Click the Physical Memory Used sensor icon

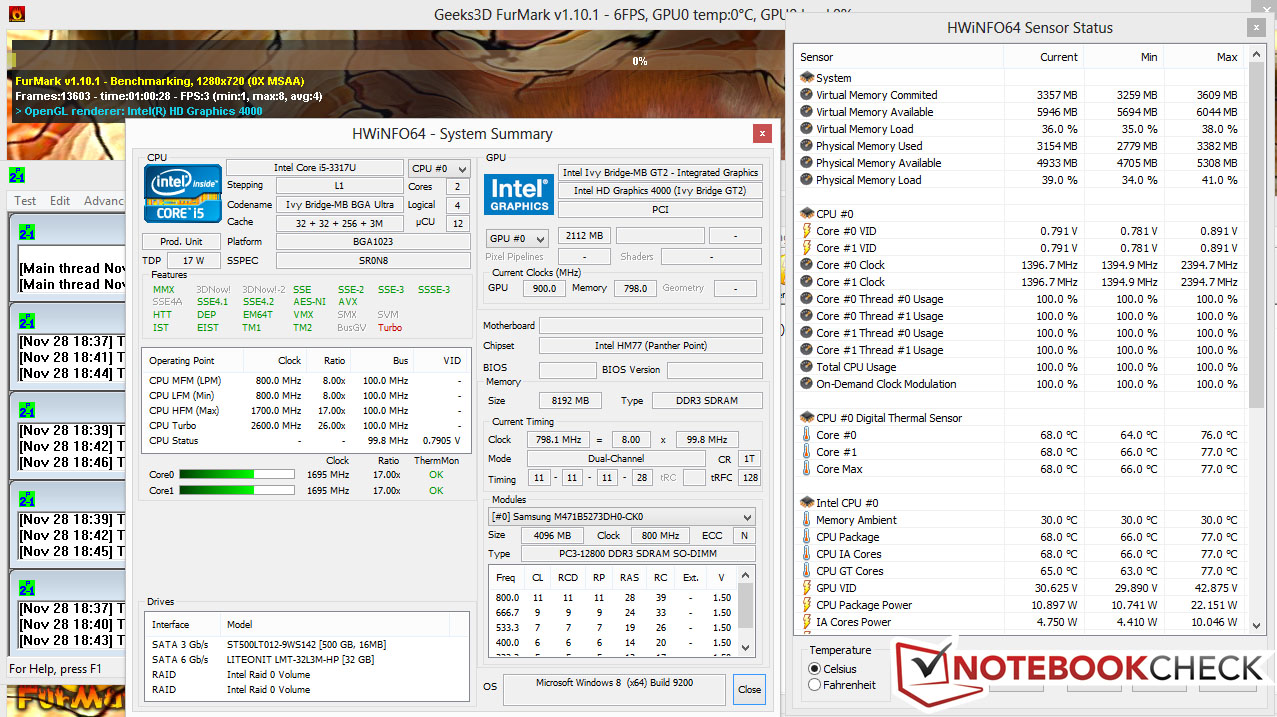pos(807,146)
